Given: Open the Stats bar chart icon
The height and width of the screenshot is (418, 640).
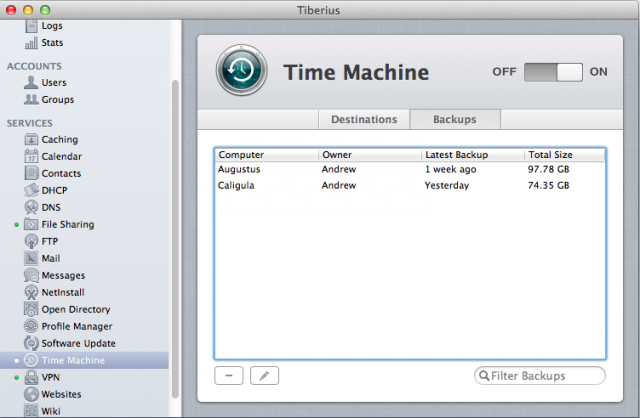Looking at the screenshot, I should click(31, 43).
